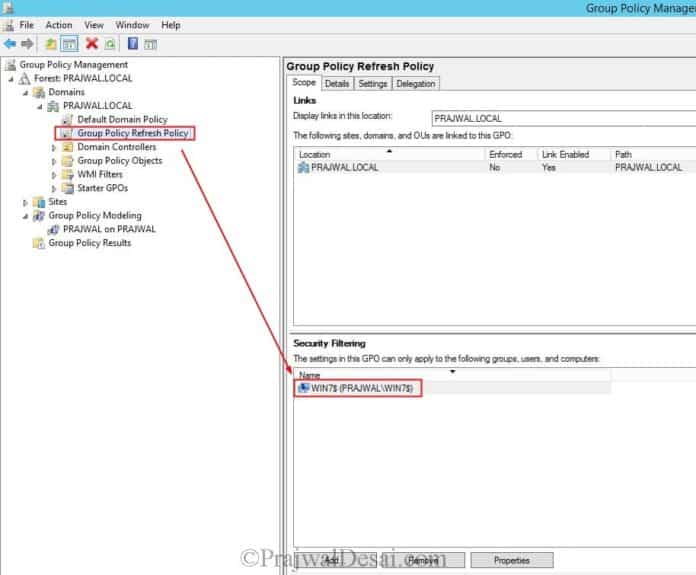Open the Display links location combo box
This screenshot has height=575, width=696.
click(564, 119)
